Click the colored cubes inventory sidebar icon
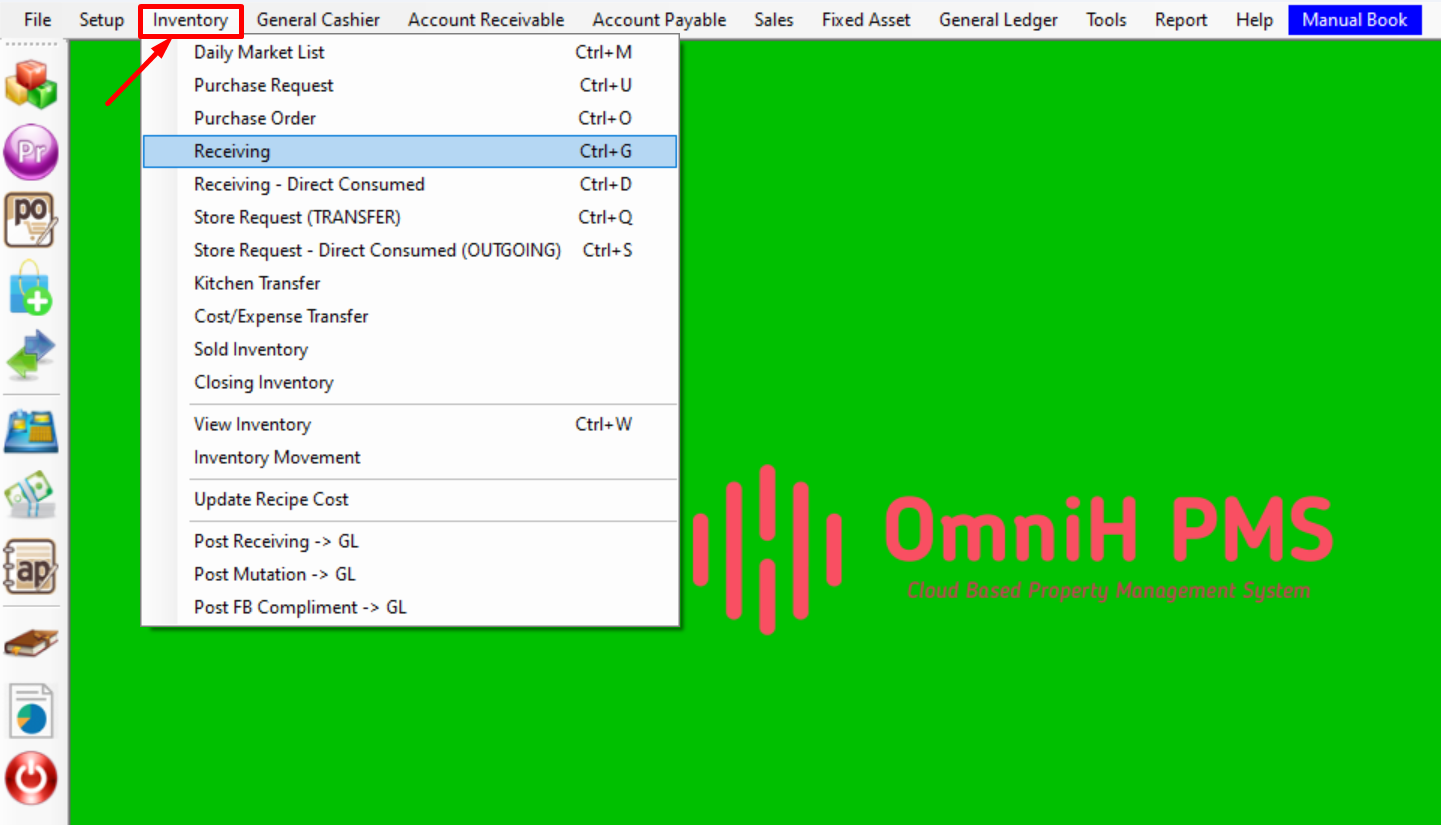The image size is (1441, 825). click(x=31, y=85)
